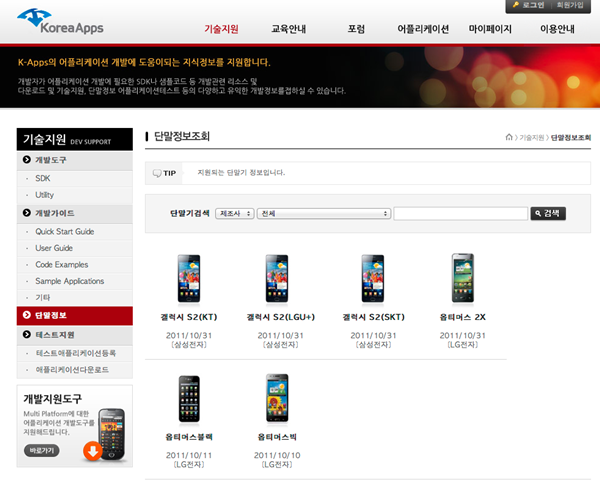Click the KoreaApps logo
The width and height of the screenshot is (600, 483).
[60, 22]
